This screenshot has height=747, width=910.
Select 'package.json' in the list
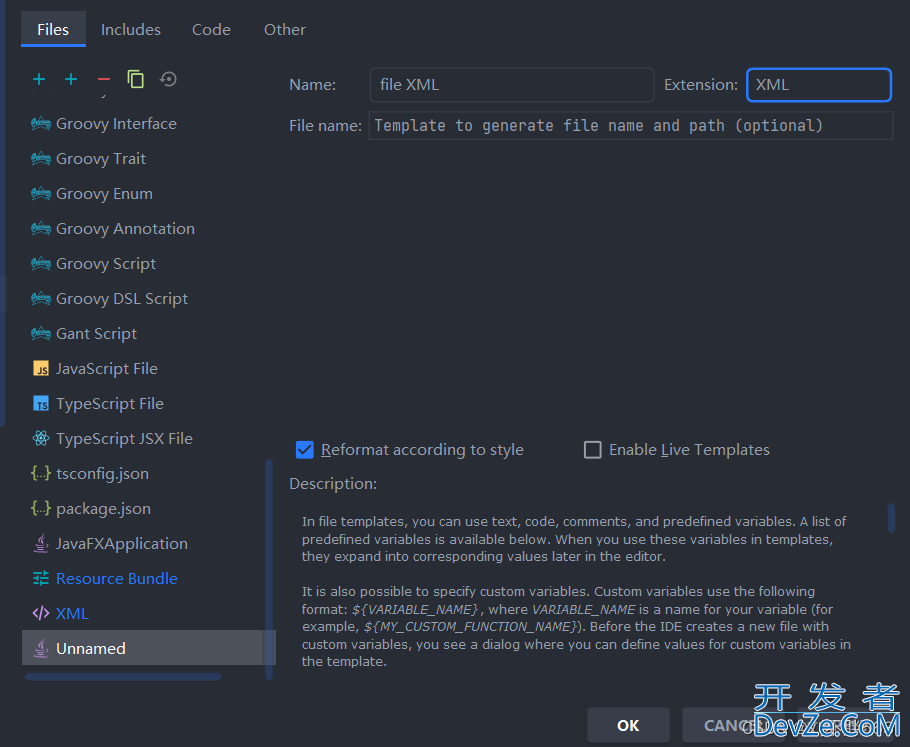(103, 508)
